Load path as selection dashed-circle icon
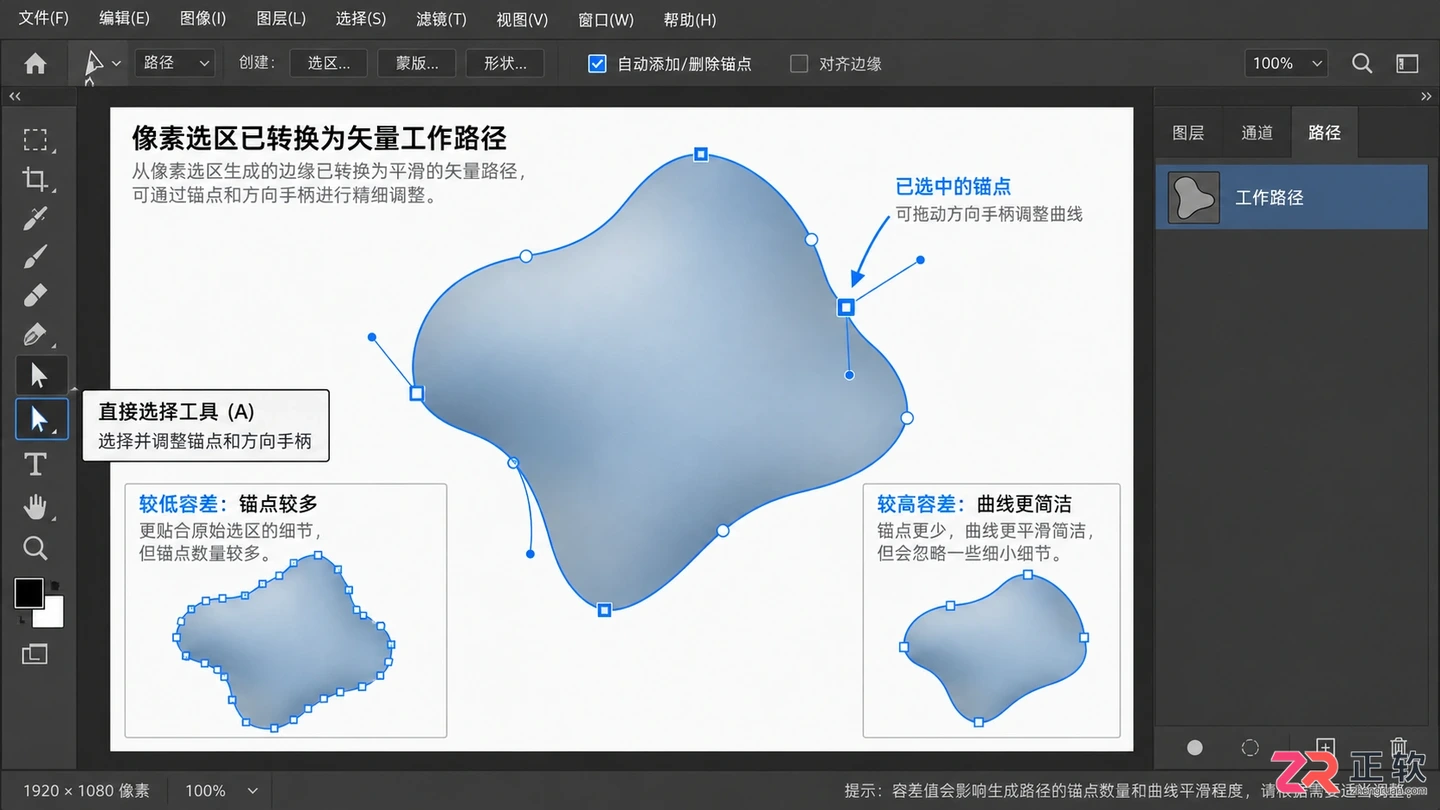The height and width of the screenshot is (810, 1440). point(1250,747)
